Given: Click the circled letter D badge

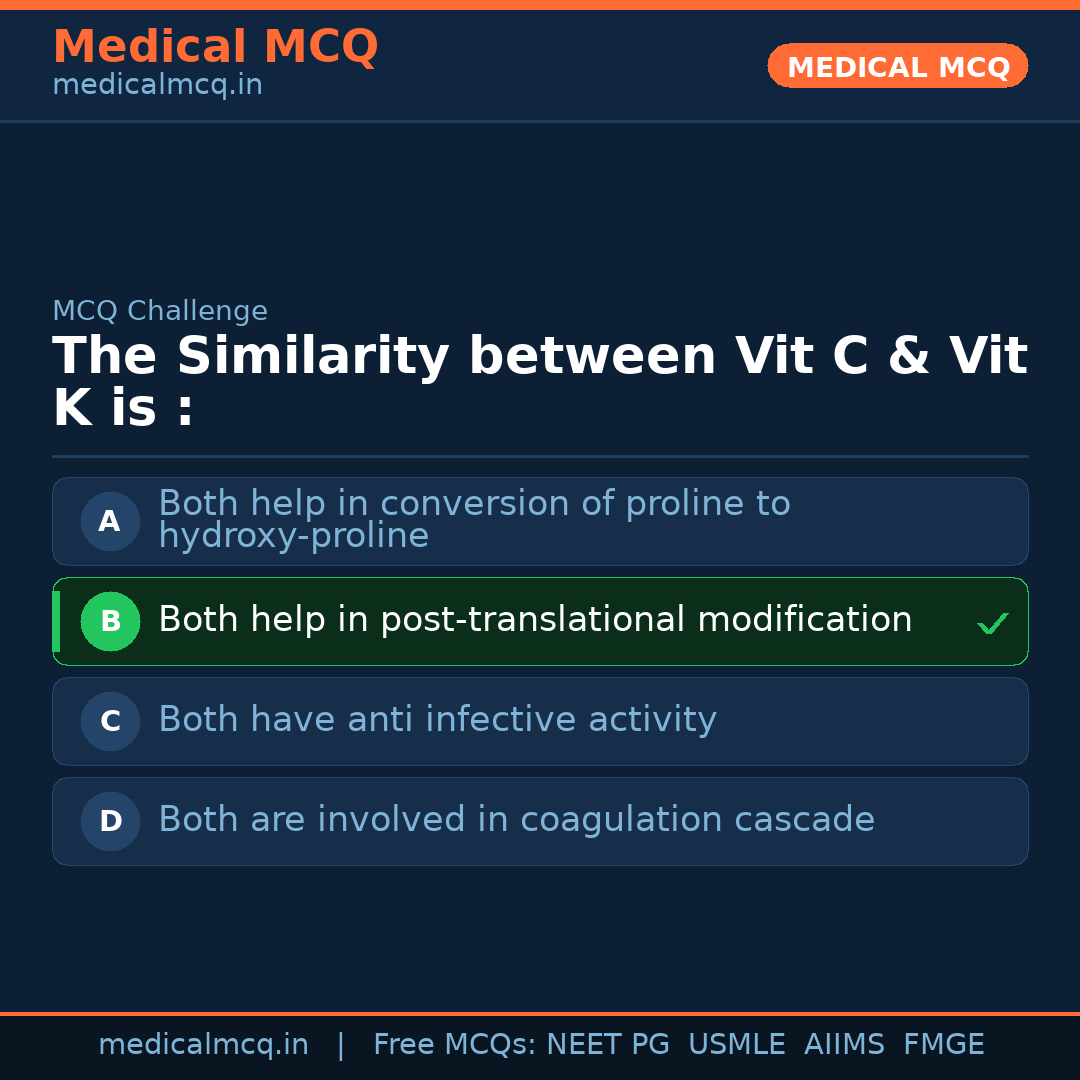Looking at the screenshot, I should tap(110, 821).
